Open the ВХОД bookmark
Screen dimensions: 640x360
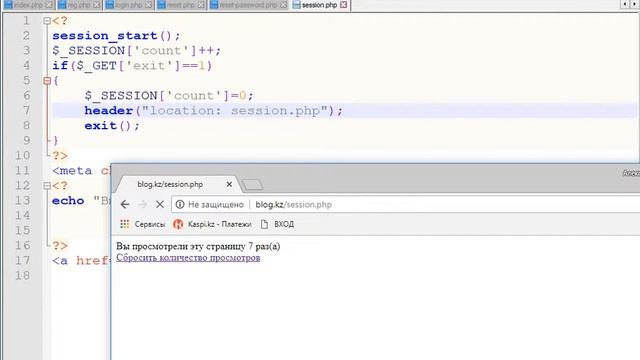tap(278, 224)
